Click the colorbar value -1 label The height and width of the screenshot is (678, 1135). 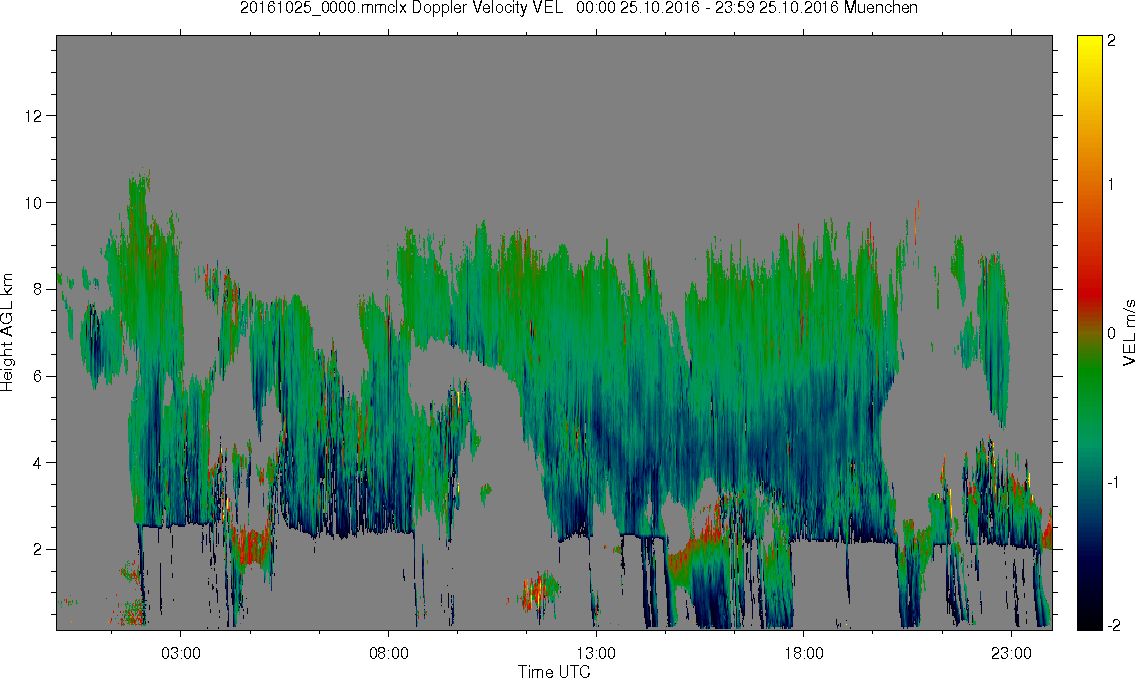point(1113,483)
